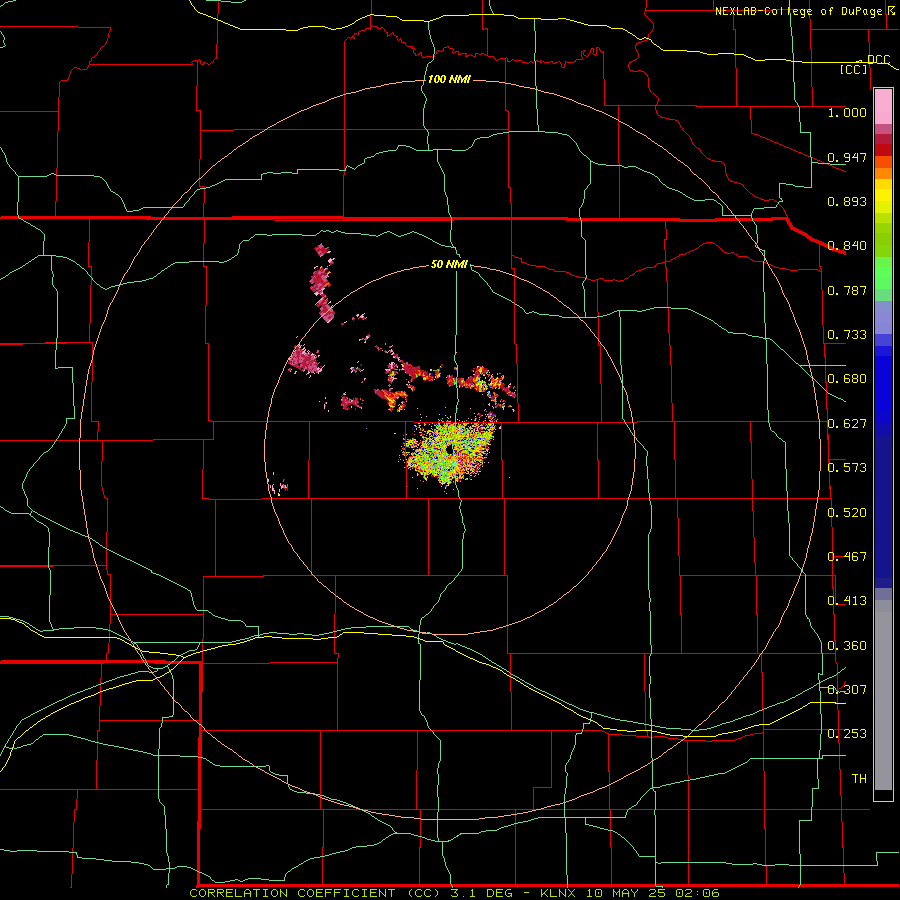Select the 0.520 scale value

pos(847,513)
